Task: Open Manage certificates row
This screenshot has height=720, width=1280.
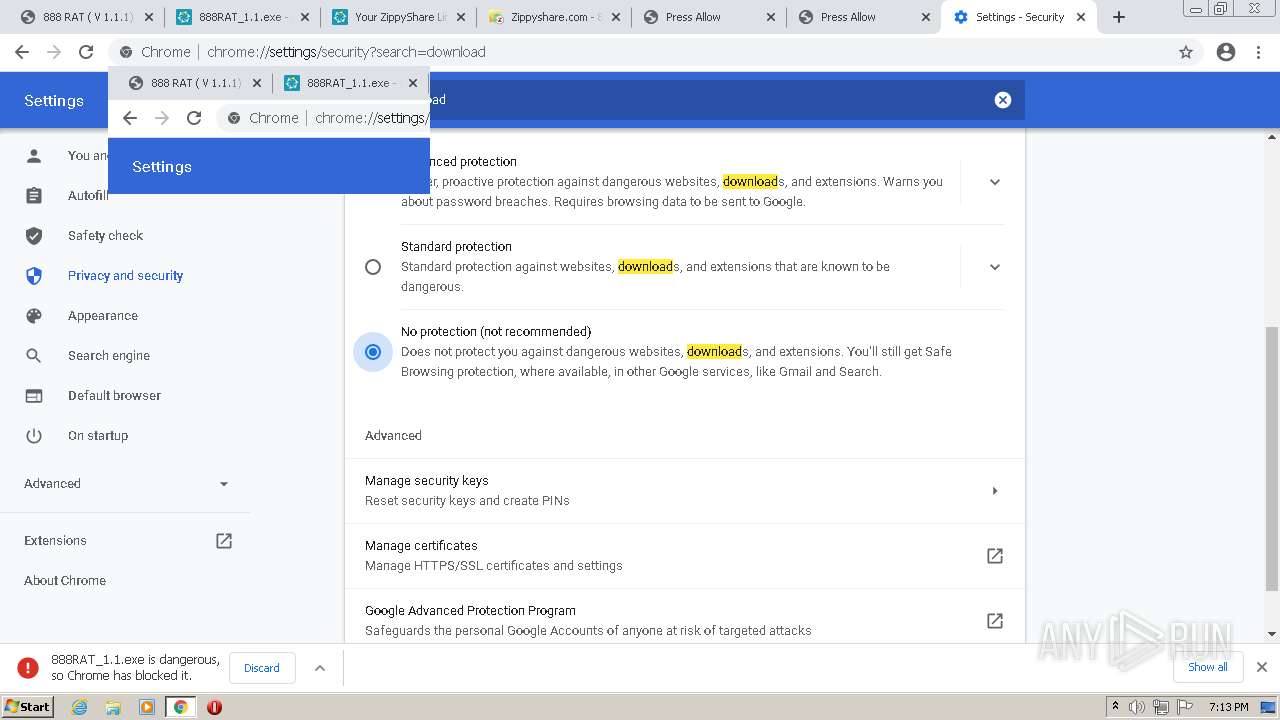Action: click(685, 556)
